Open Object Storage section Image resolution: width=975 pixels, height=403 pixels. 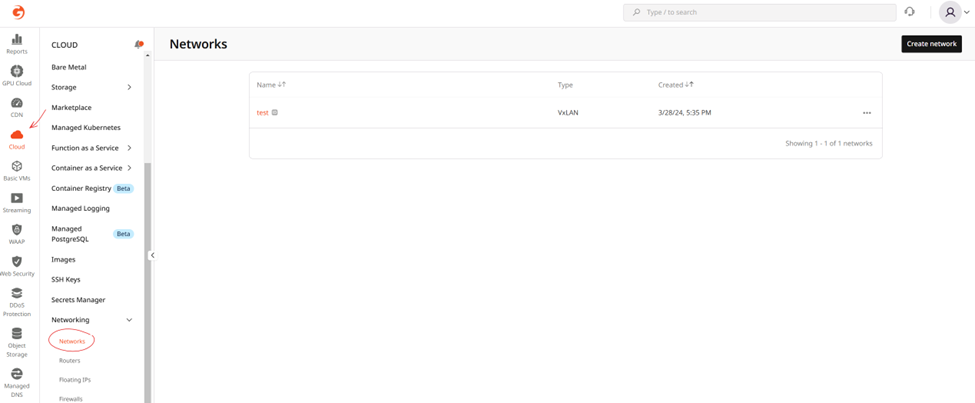(17, 342)
